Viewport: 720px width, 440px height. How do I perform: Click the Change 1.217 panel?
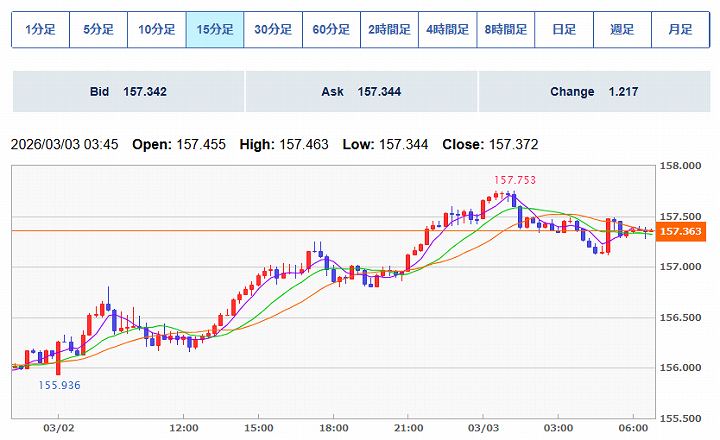click(x=594, y=92)
